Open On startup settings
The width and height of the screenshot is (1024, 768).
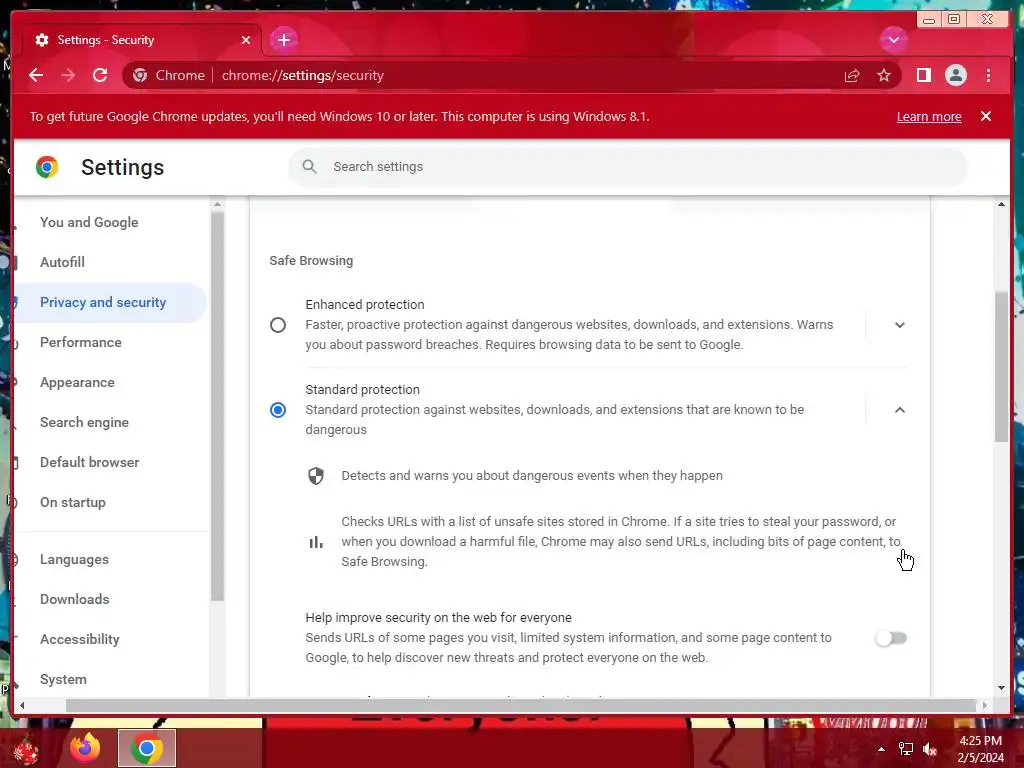pyautogui.click(x=72, y=502)
